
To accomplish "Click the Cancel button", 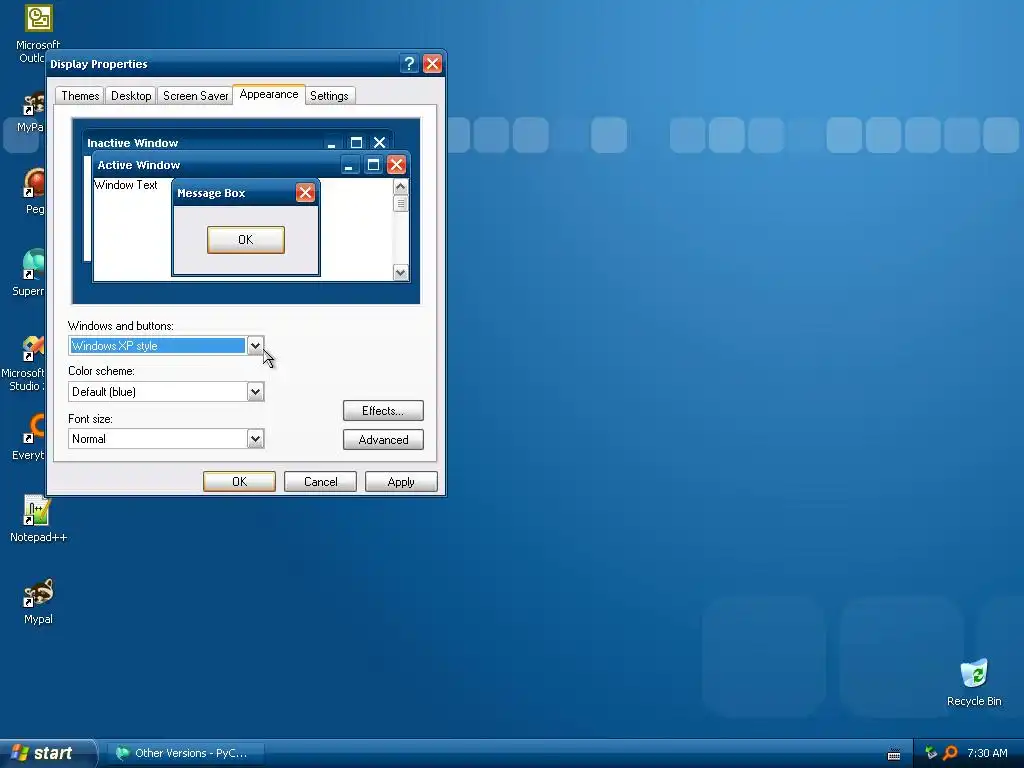I will (320, 482).
